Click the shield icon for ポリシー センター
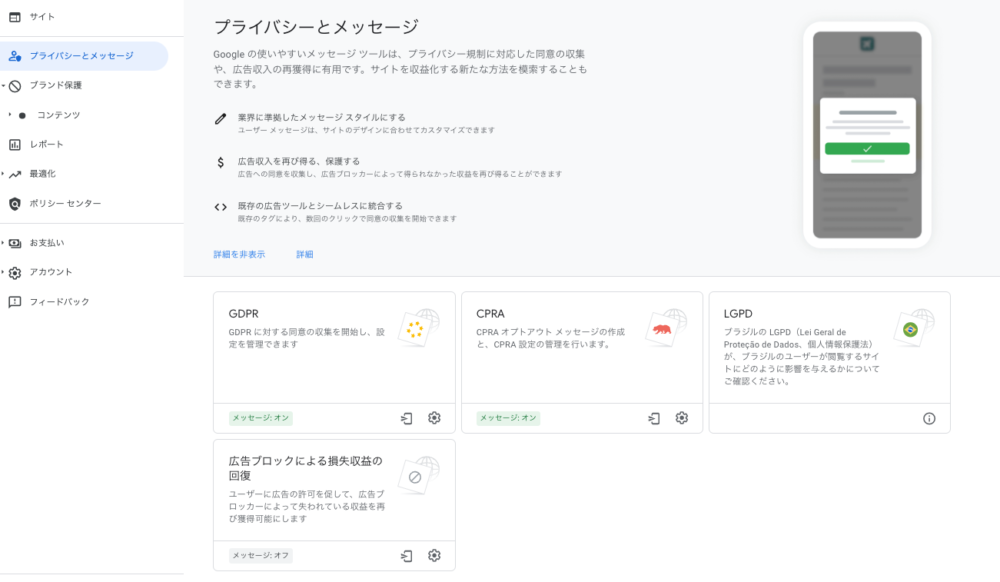This screenshot has height=582, width=1000. tap(15, 204)
